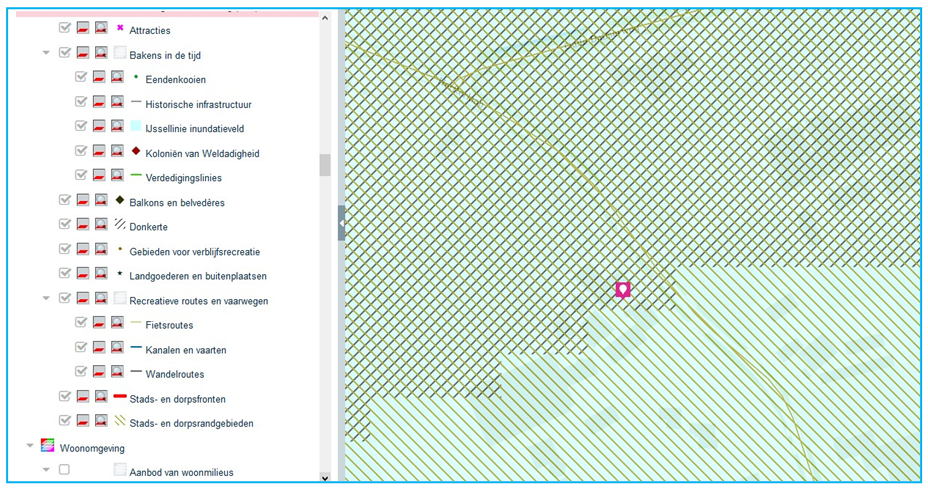This screenshot has width=928, height=491.
Task: Click the red layer icon for Eendenkooien
Action: coord(99,77)
